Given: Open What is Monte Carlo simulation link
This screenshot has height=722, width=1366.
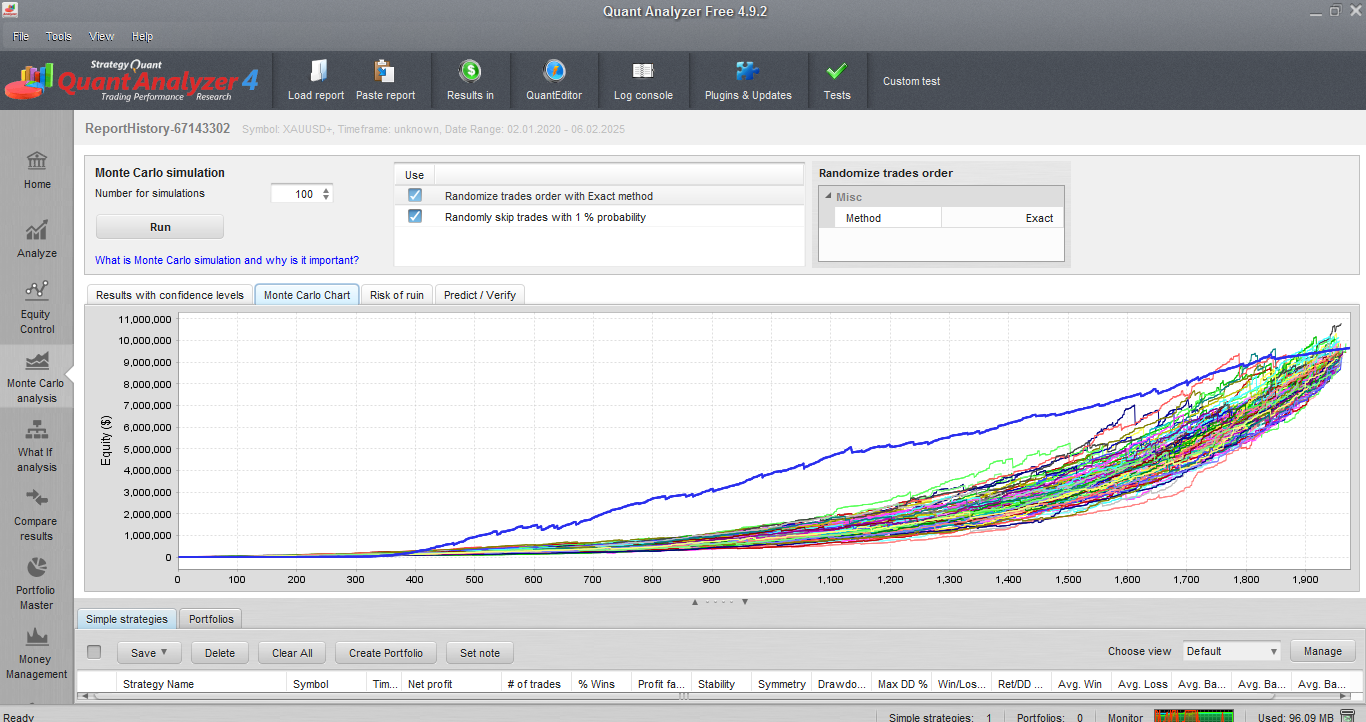Looking at the screenshot, I should coord(227,260).
